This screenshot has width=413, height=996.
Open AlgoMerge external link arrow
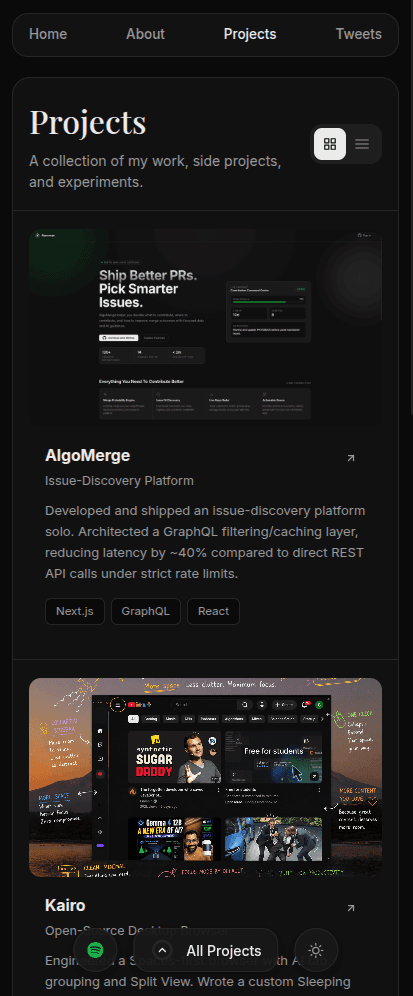coord(351,458)
